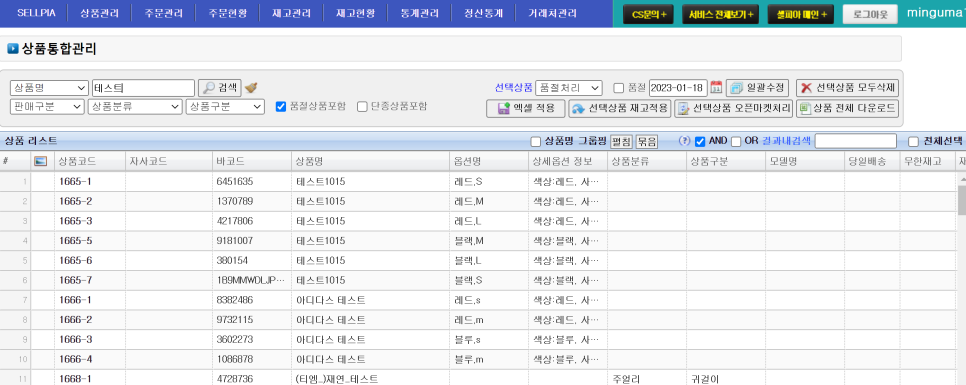Click 선택상품 재고적용 button
This screenshot has width=966, height=385.
[x=620, y=108]
